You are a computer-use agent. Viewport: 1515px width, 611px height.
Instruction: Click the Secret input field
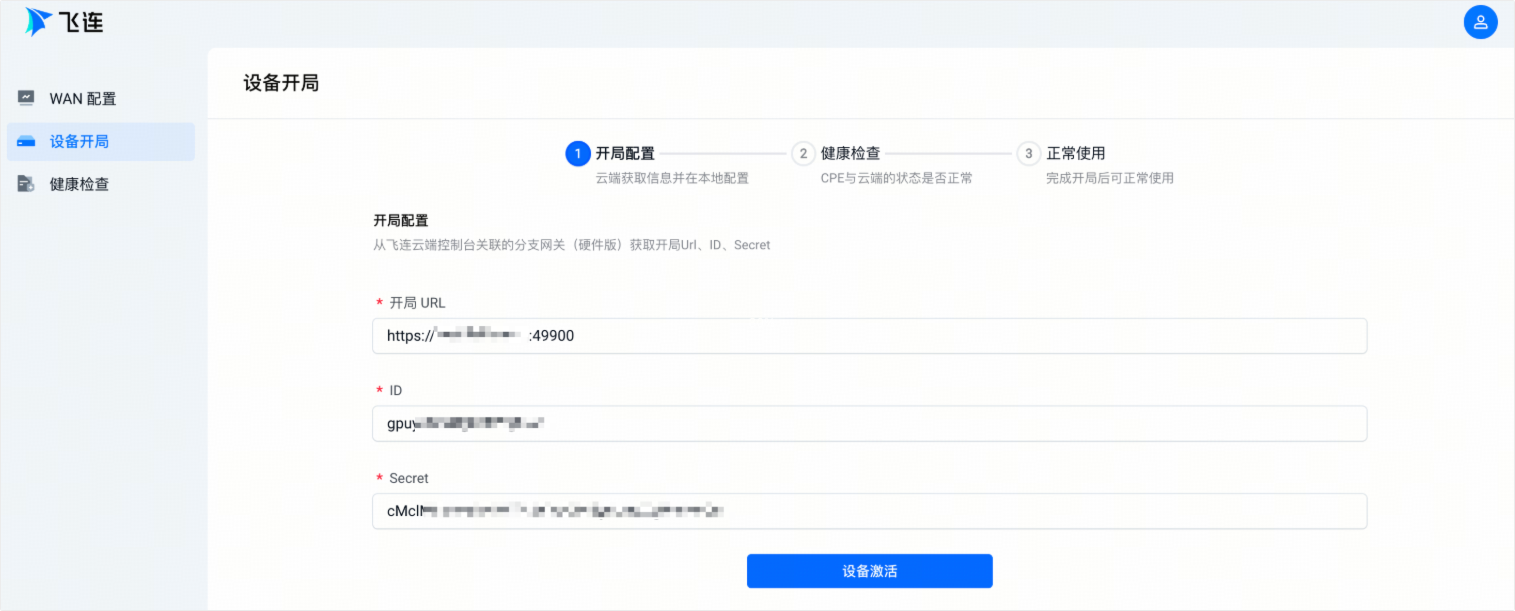tap(869, 511)
